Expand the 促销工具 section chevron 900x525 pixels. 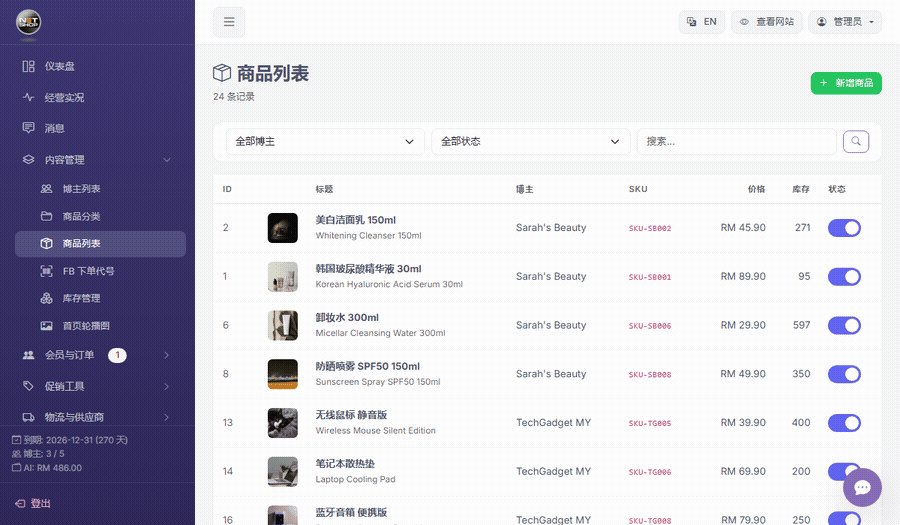pos(166,386)
